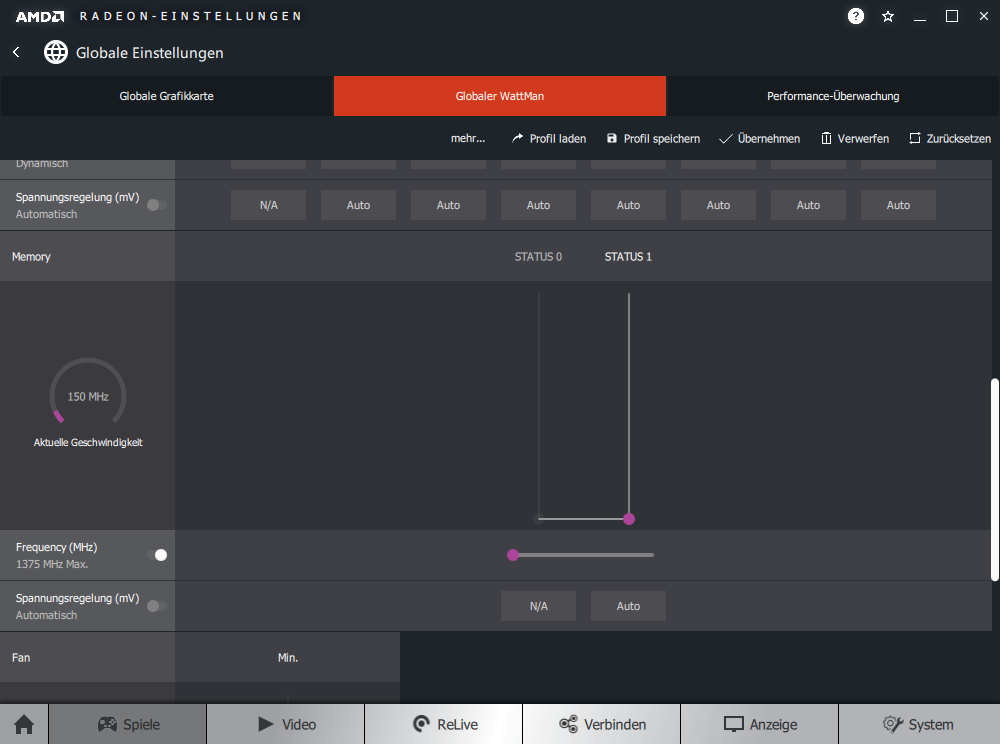Open the Spiele section
The image size is (1000, 744).
128,724
